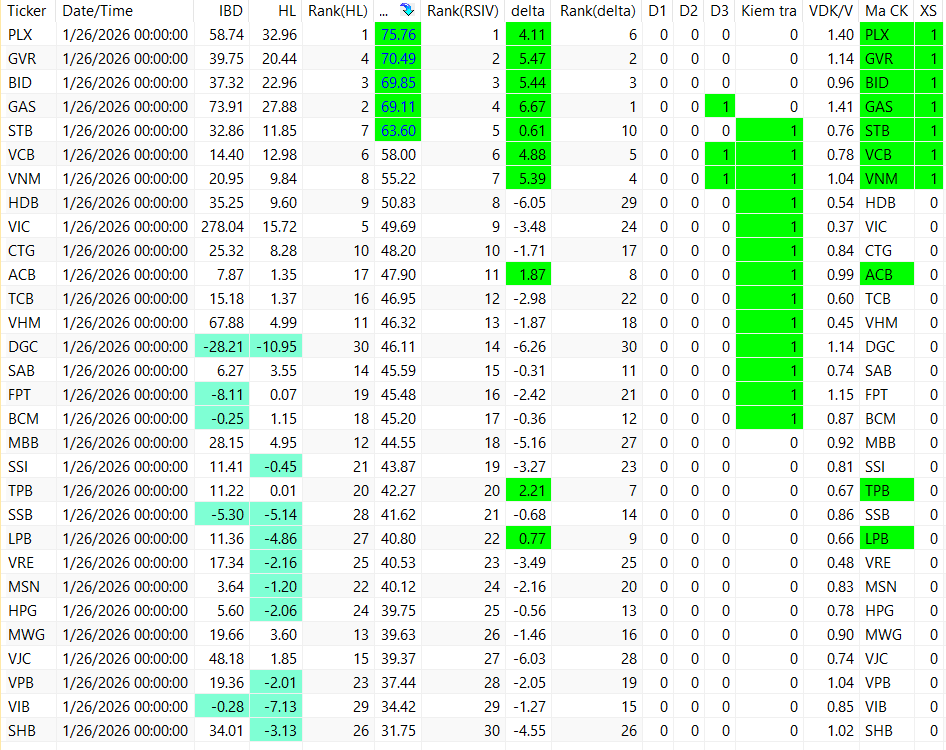
Task: Click the D3 column header
Action: [719, 11]
